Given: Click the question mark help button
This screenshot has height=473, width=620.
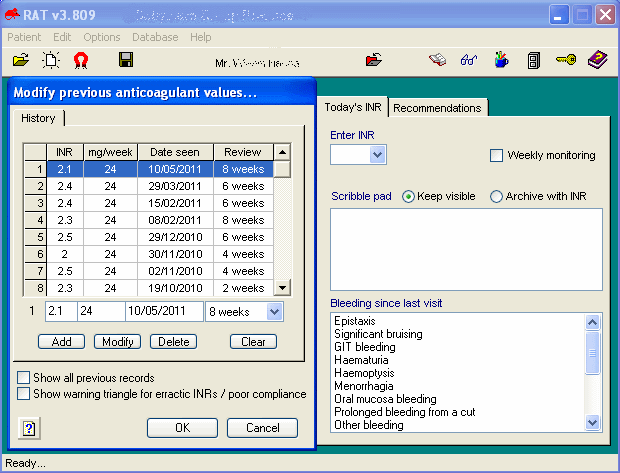Looking at the screenshot, I should [29, 428].
